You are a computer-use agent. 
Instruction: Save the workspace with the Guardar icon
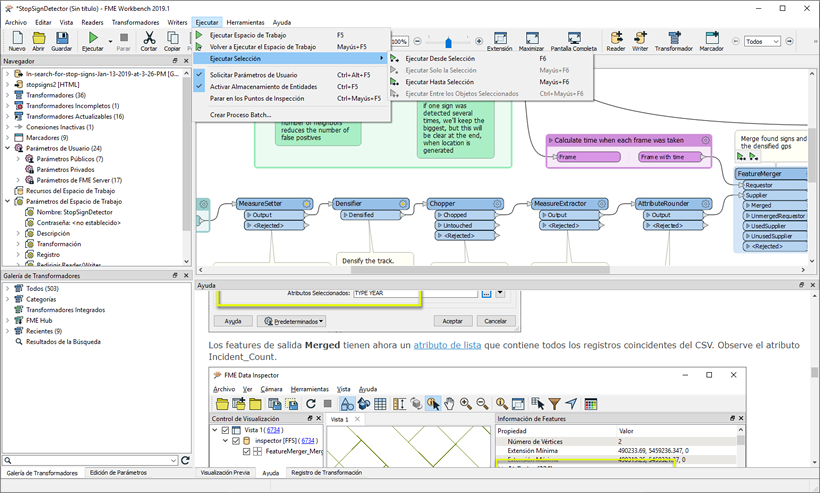point(62,38)
